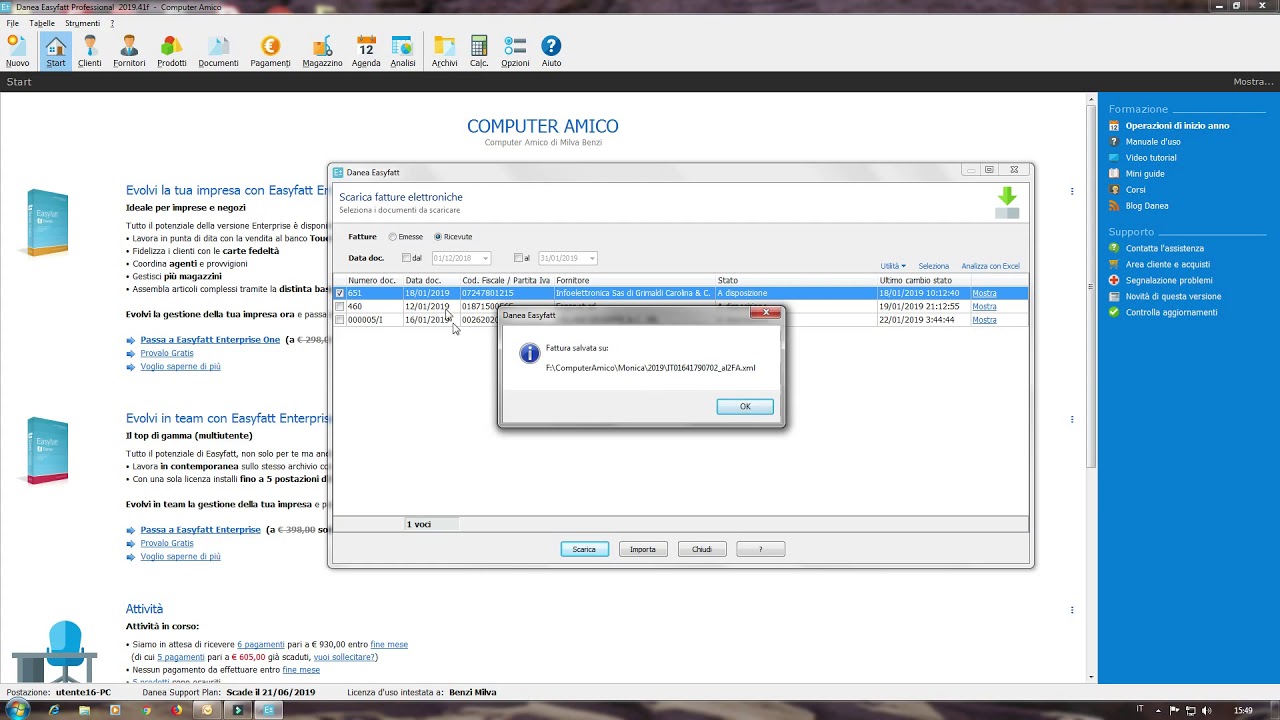This screenshot has height=720, width=1280.
Task: Click the Easyfatt Enterprise One box image
Action: [47, 222]
